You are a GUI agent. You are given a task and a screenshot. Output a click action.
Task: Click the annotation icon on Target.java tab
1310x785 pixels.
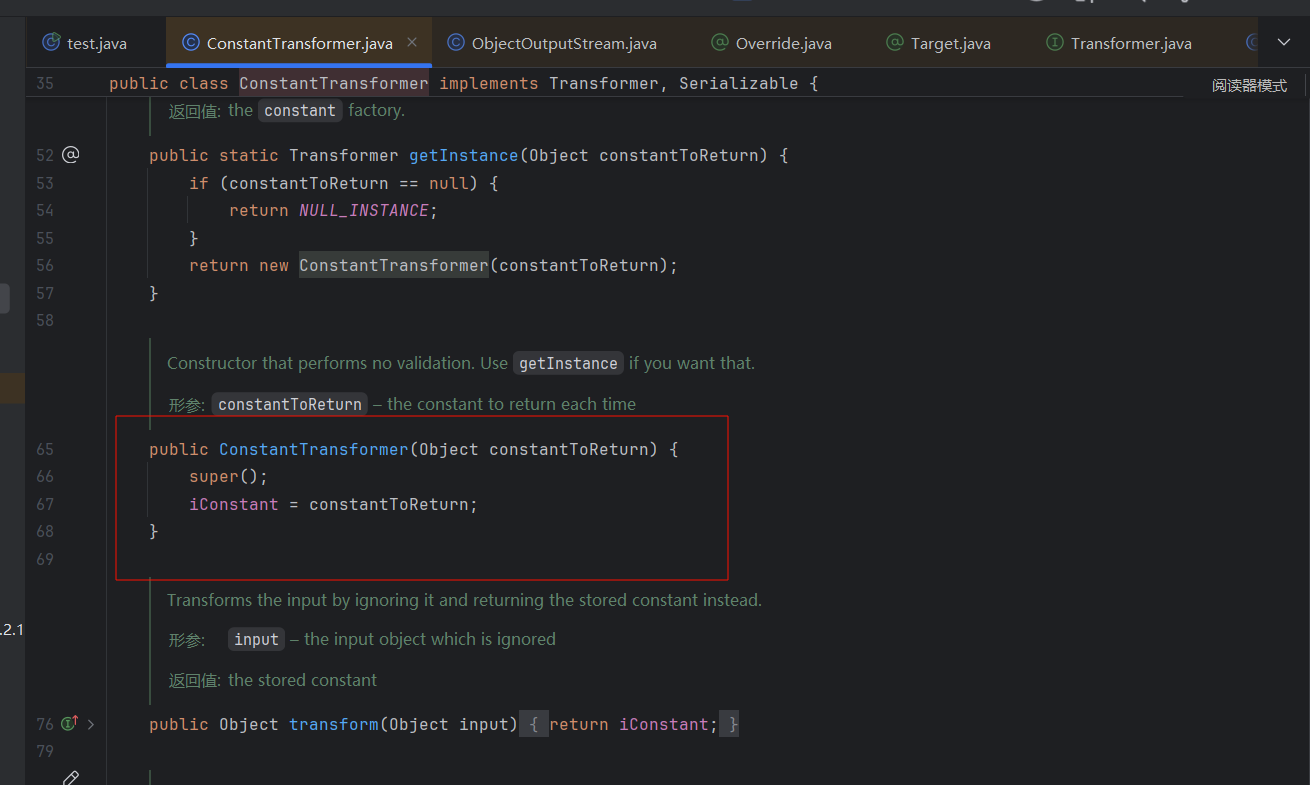(x=895, y=43)
